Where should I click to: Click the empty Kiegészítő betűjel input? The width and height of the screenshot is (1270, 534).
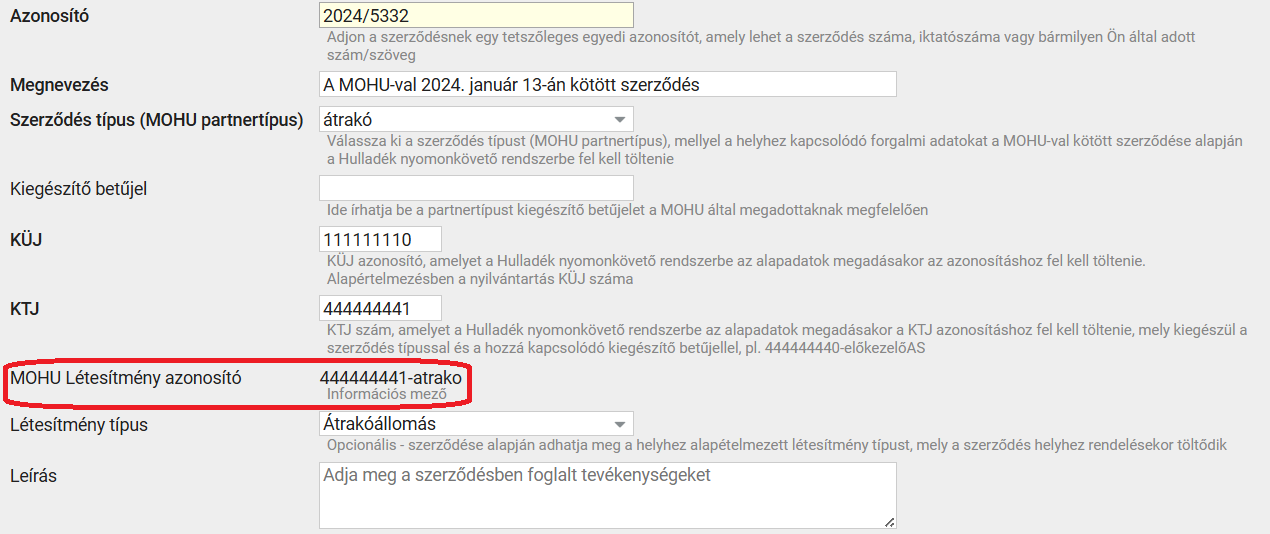tap(477, 188)
